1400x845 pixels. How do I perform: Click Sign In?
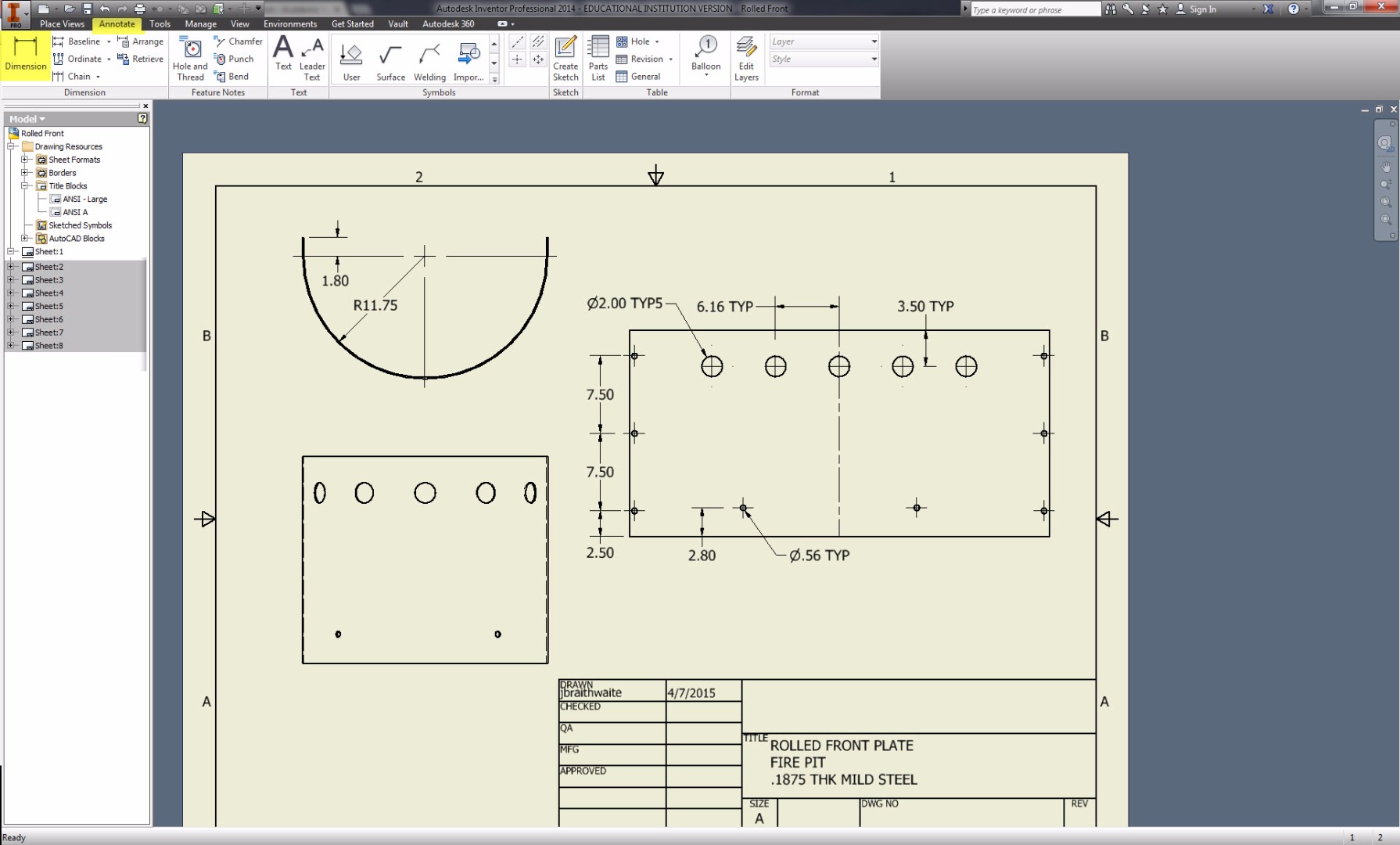click(x=1196, y=9)
